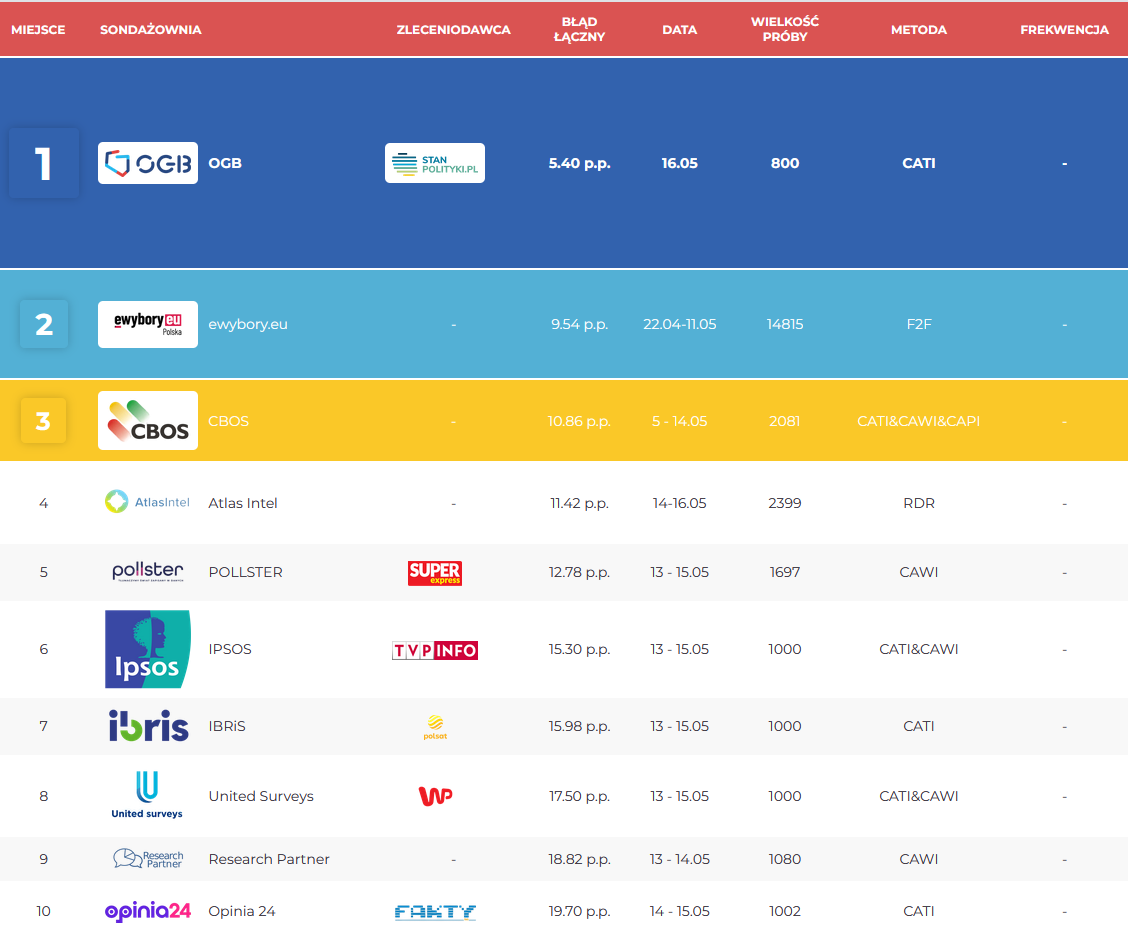Select the 16.05 date cell
This screenshot has width=1128, height=944.
point(679,163)
